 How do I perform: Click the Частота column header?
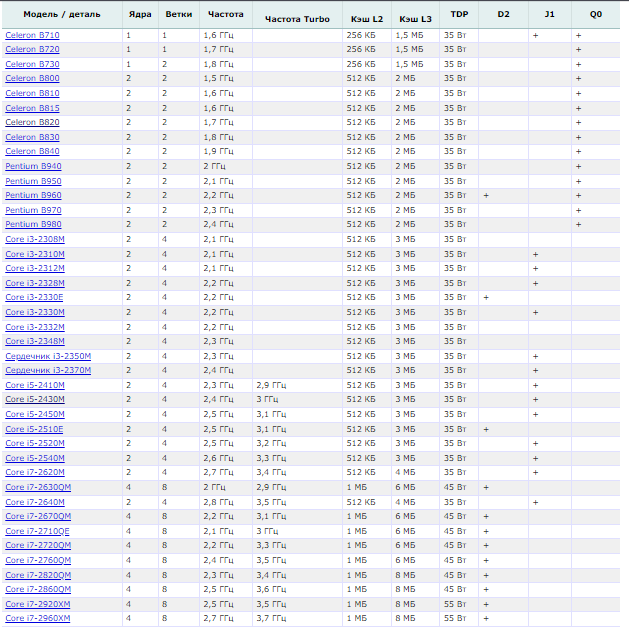pyautogui.click(x=226, y=15)
